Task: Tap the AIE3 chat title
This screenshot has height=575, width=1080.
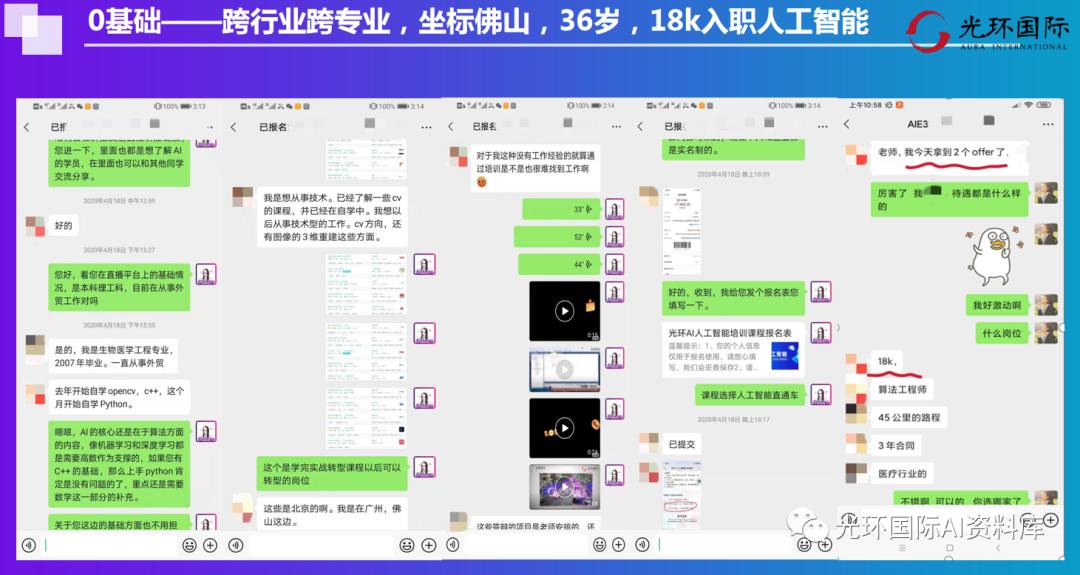Action: (917, 125)
